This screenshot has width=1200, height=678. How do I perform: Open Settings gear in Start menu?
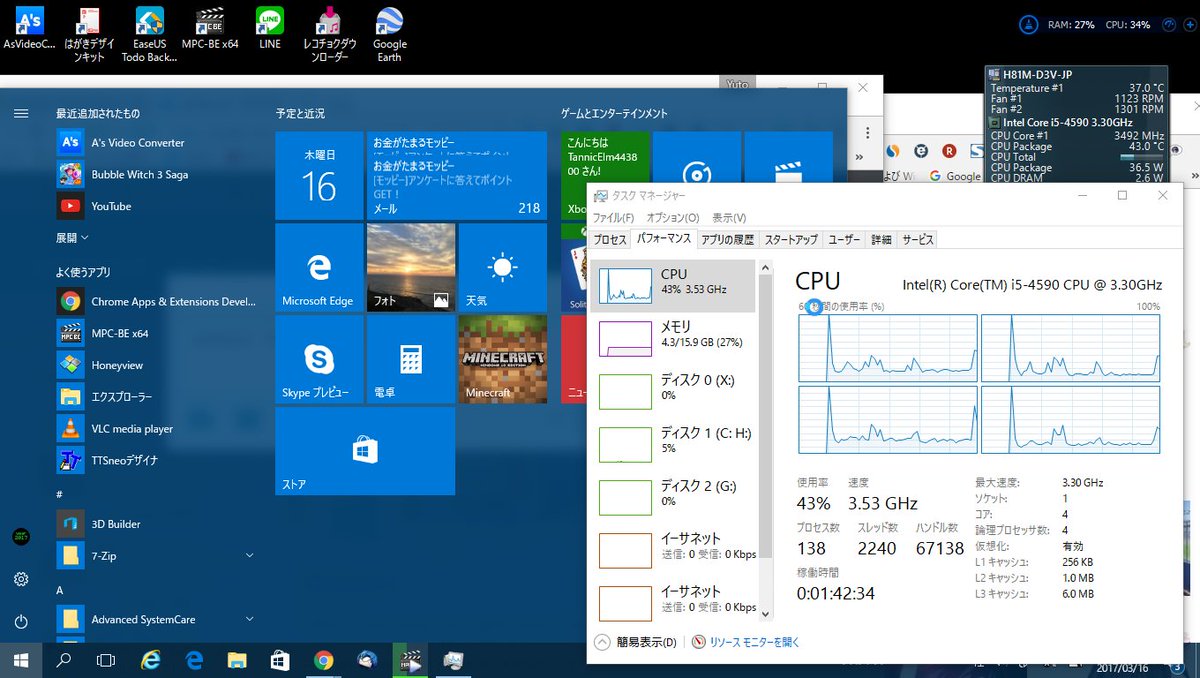[21, 579]
